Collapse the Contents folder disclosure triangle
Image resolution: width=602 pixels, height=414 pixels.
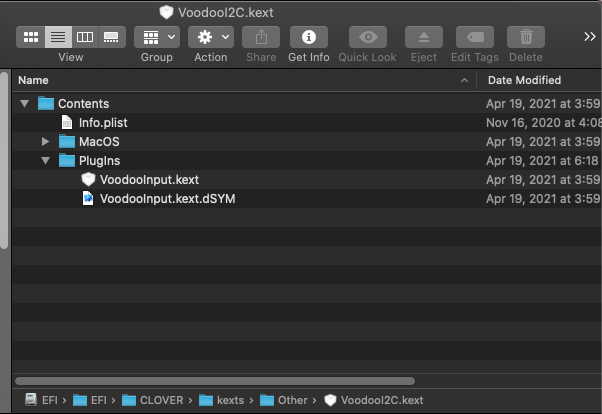[x=25, y=103]
